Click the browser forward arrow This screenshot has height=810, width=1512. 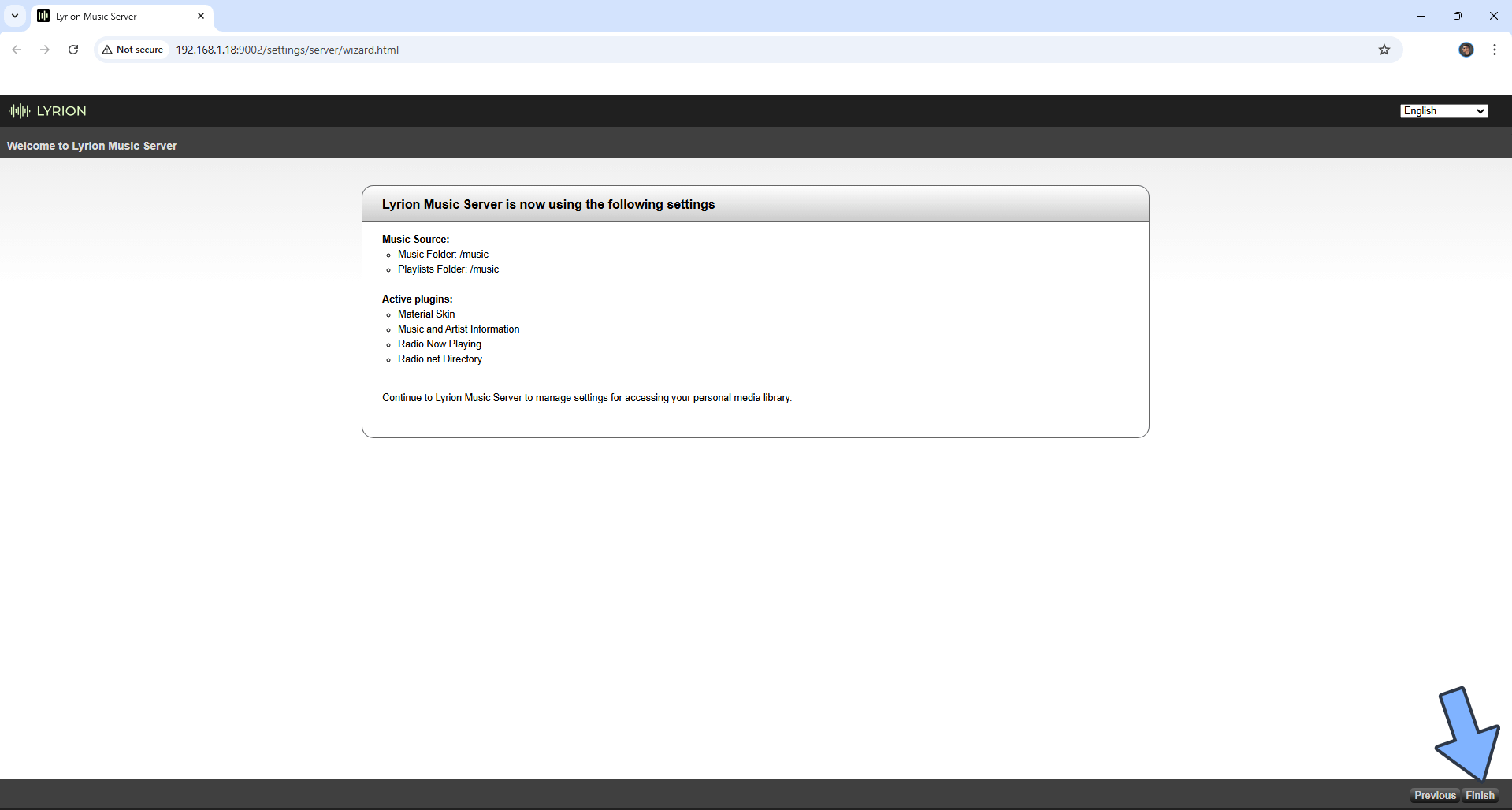[45, 50]
